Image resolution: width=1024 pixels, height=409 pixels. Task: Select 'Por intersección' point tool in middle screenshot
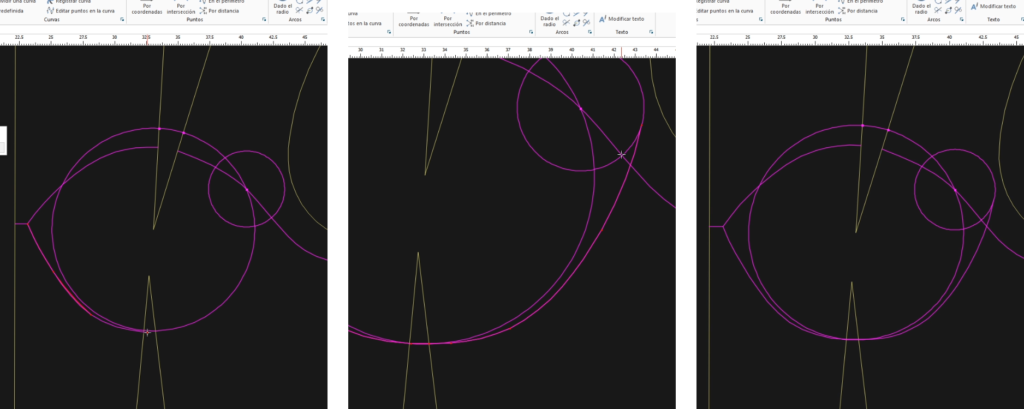point(447,20)
